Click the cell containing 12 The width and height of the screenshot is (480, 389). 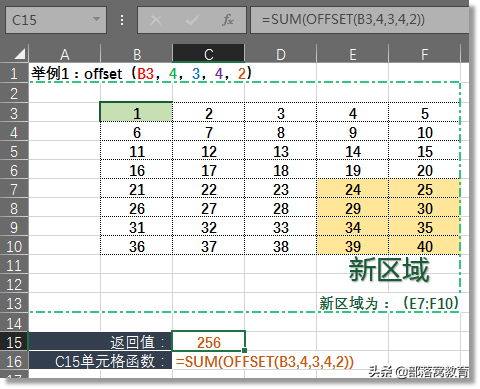tap(209, 151)
